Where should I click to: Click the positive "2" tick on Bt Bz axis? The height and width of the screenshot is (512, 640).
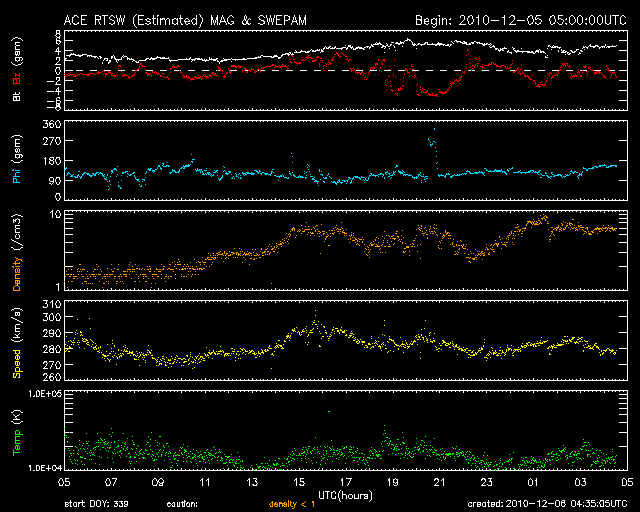point(58,61)
